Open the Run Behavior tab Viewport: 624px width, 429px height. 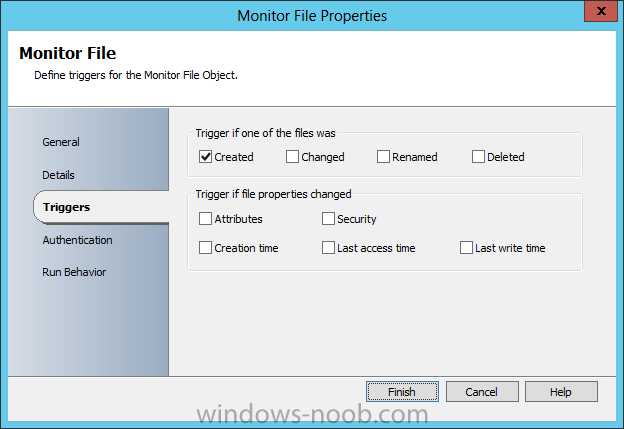[74, 272]
